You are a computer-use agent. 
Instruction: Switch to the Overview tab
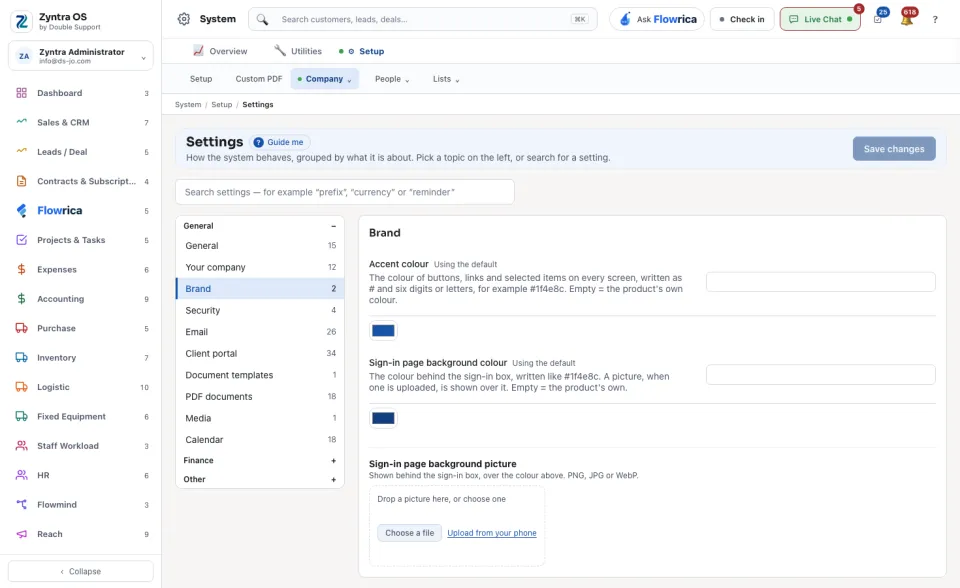coord(220,51)
